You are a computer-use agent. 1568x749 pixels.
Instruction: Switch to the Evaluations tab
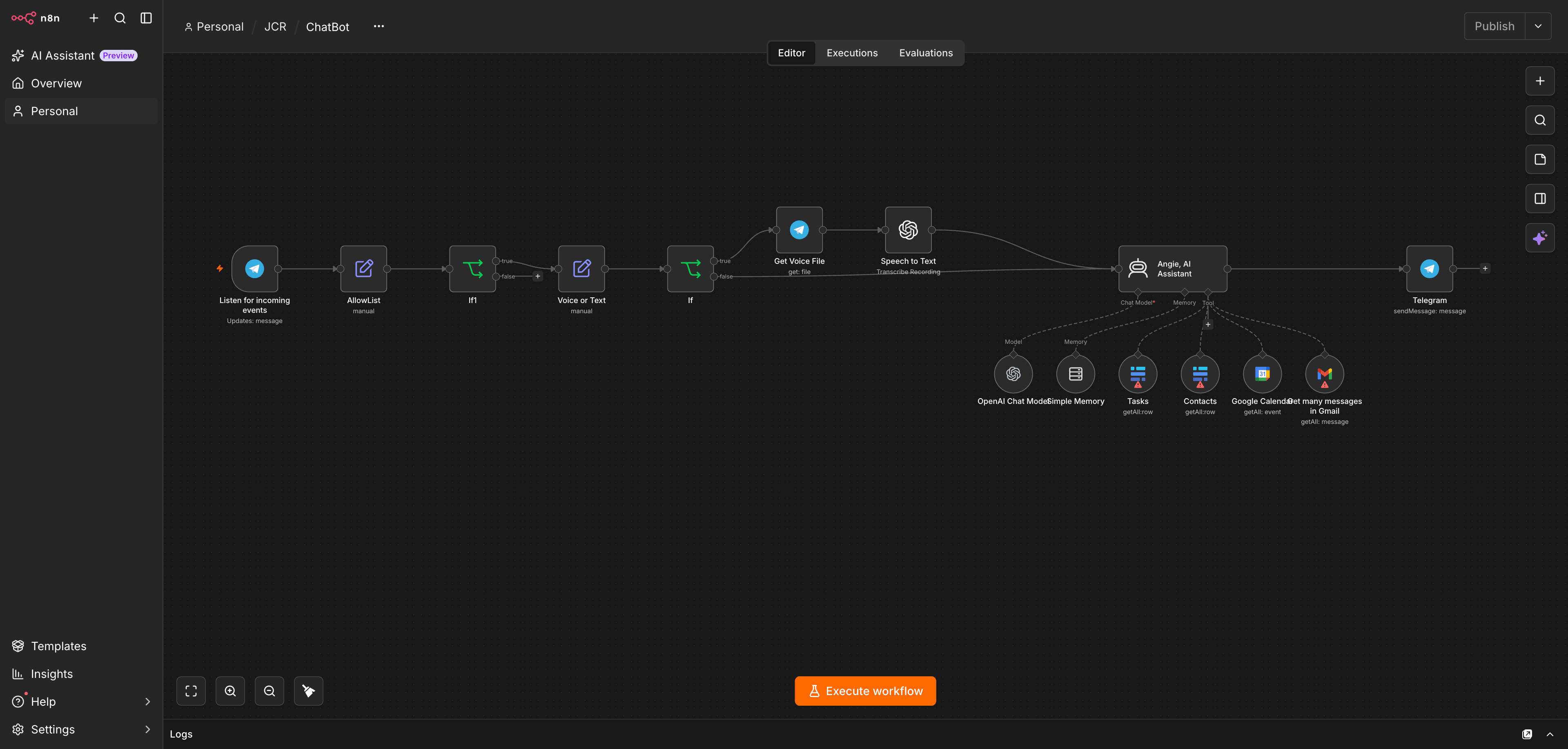point(926,53)
